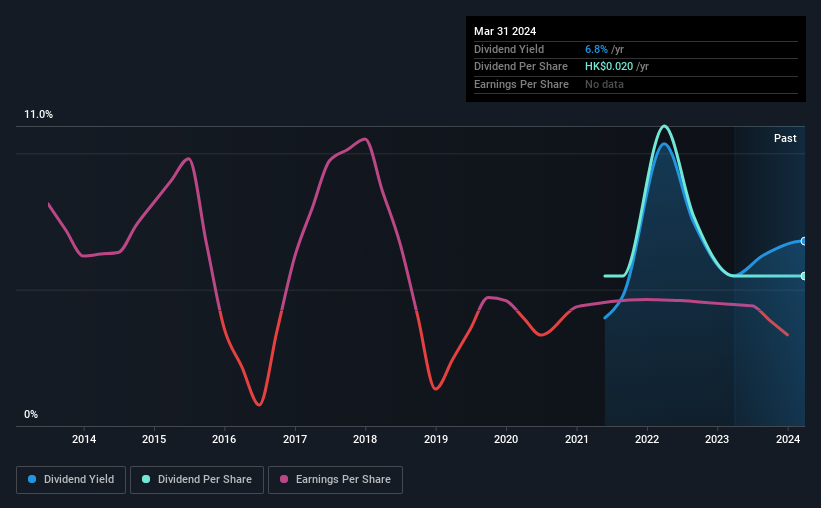The width and height of the screenshot is (821, 508).
Task: Click the blue Dividend Yield endpoint marker
Action: coord(803,241)
